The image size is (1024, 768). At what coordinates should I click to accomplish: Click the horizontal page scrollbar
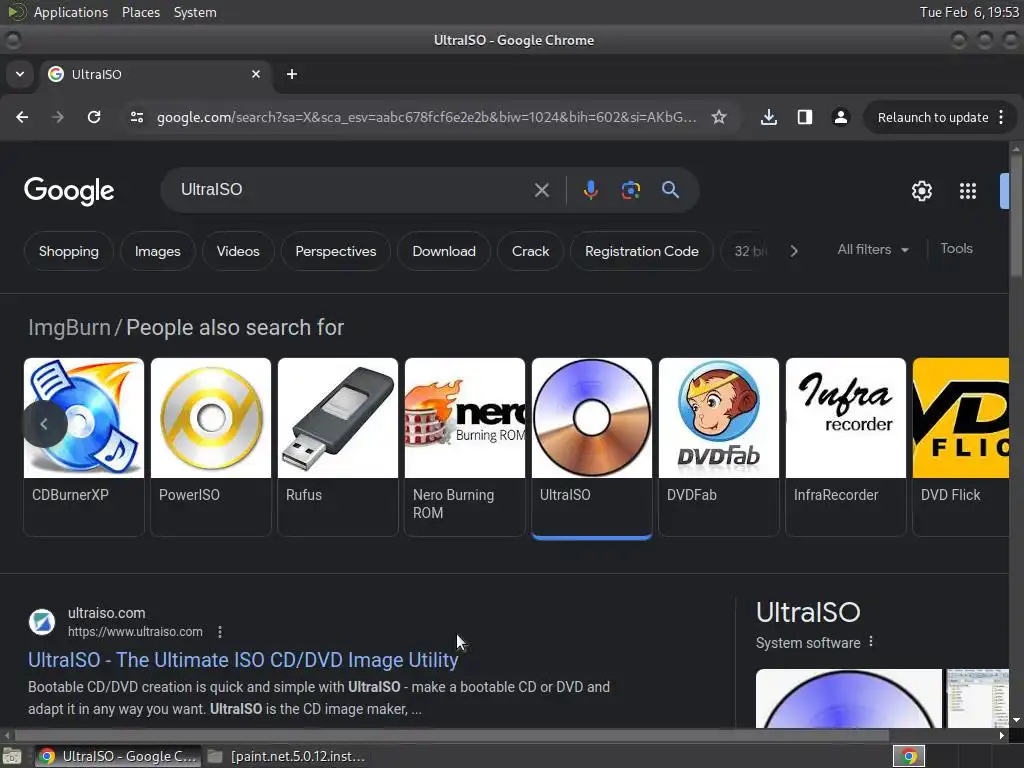coord(451,735)
